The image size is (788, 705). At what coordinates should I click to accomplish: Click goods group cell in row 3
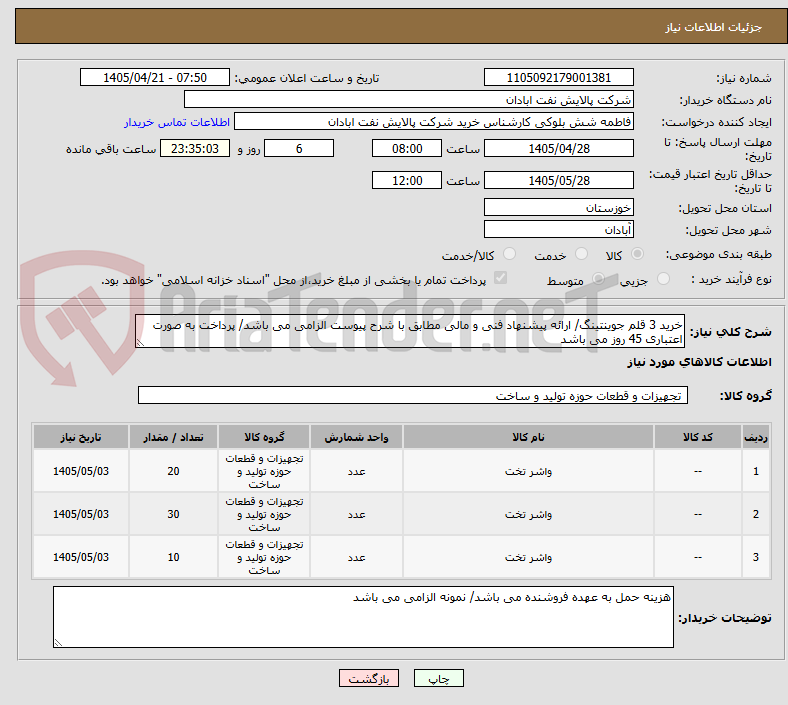(x=264, y=557)
